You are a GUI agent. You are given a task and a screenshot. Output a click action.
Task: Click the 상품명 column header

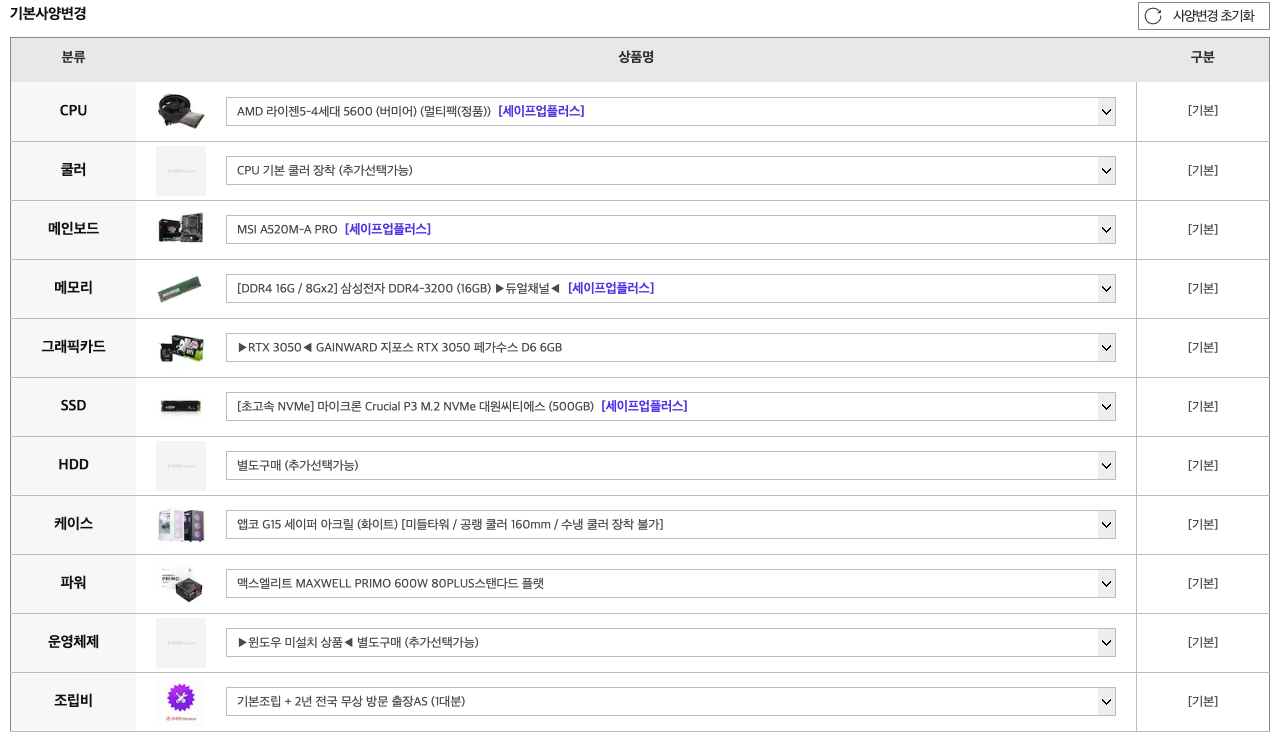pos(636,57)
